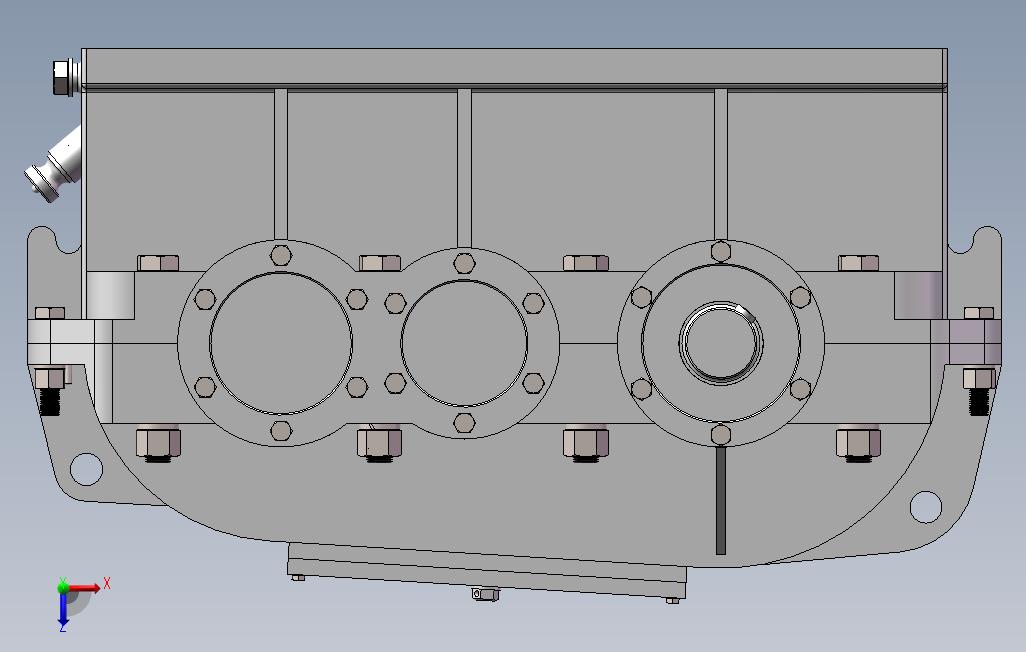Image resolution: width=1026 pixels, height=652 pixels.
Task: Select the flat top cover plate of gearbox
Action: pyautogui.click(x=514, y=67)
